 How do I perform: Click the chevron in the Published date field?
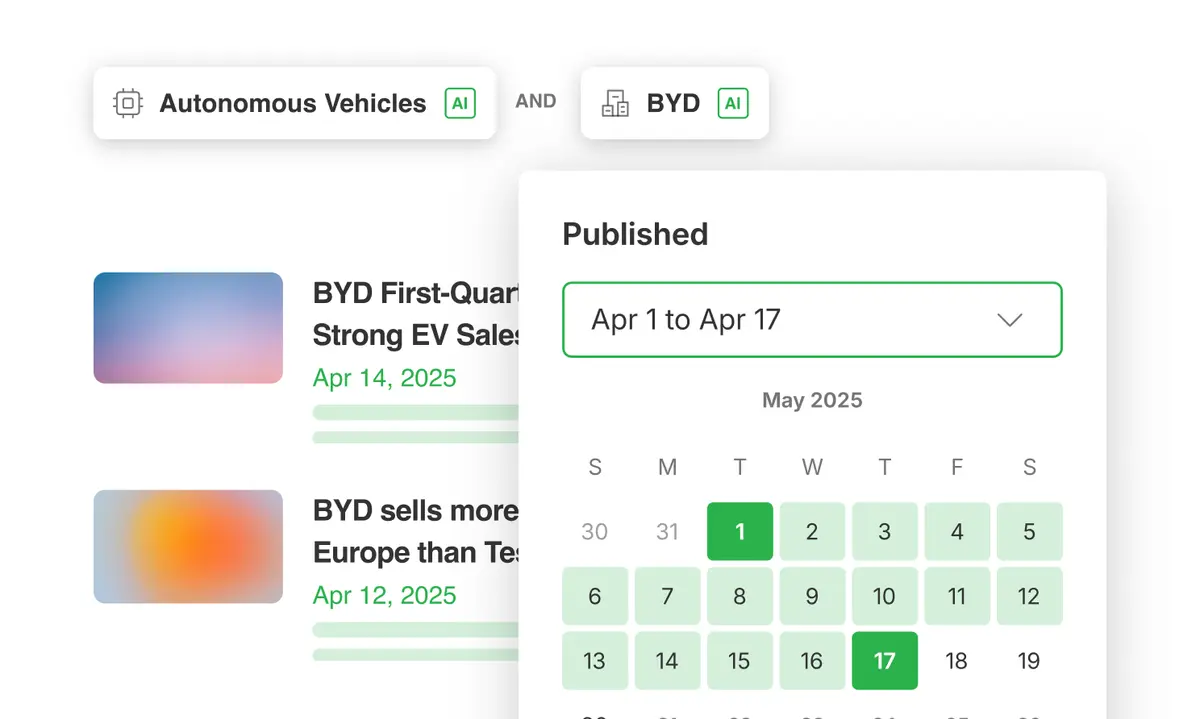click(1010, 320)
